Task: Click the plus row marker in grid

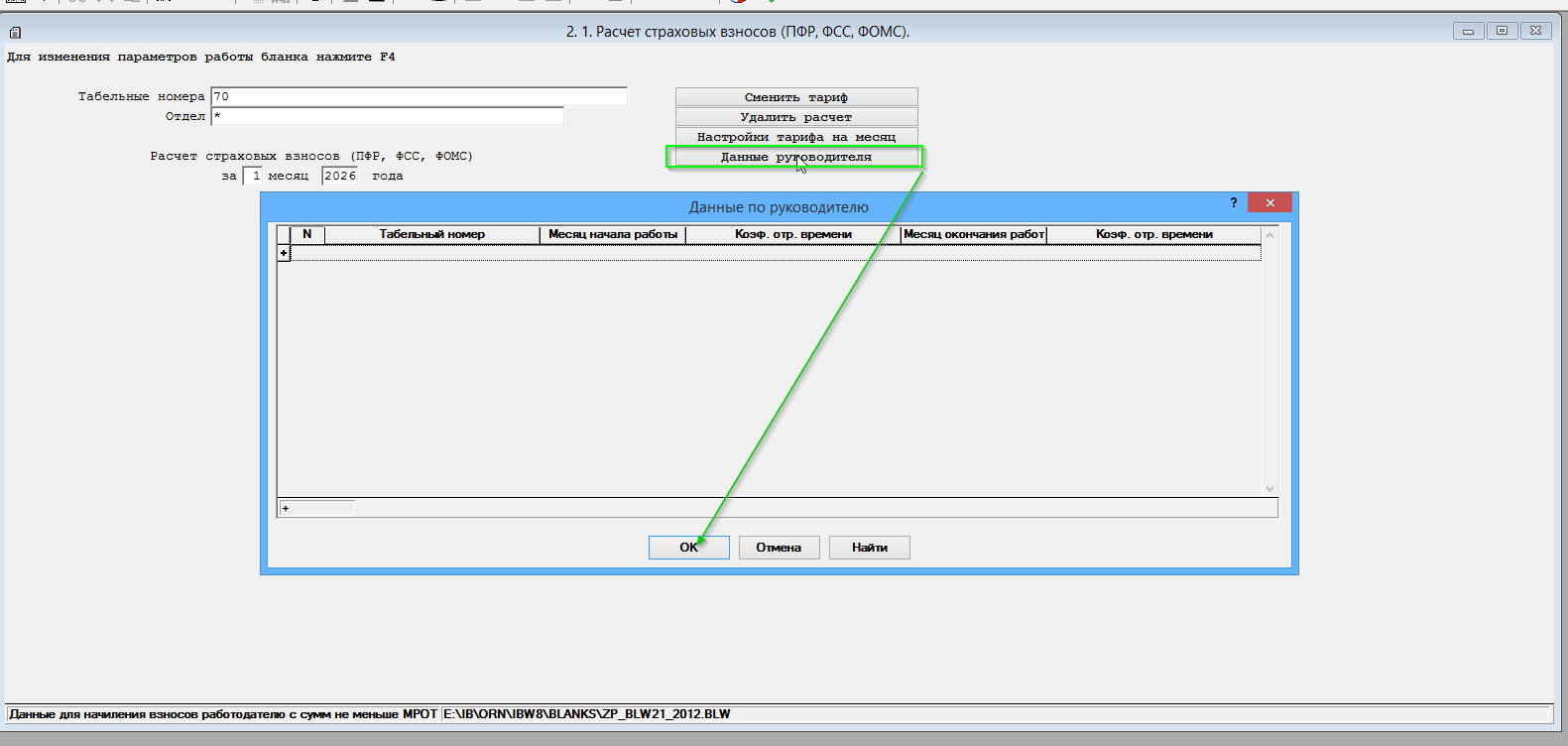Action: 284,253
